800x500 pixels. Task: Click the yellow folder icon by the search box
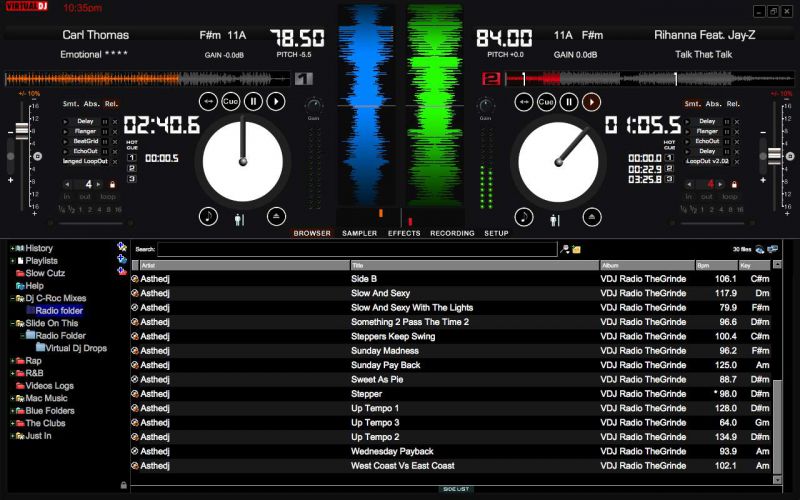coord(577,249)
